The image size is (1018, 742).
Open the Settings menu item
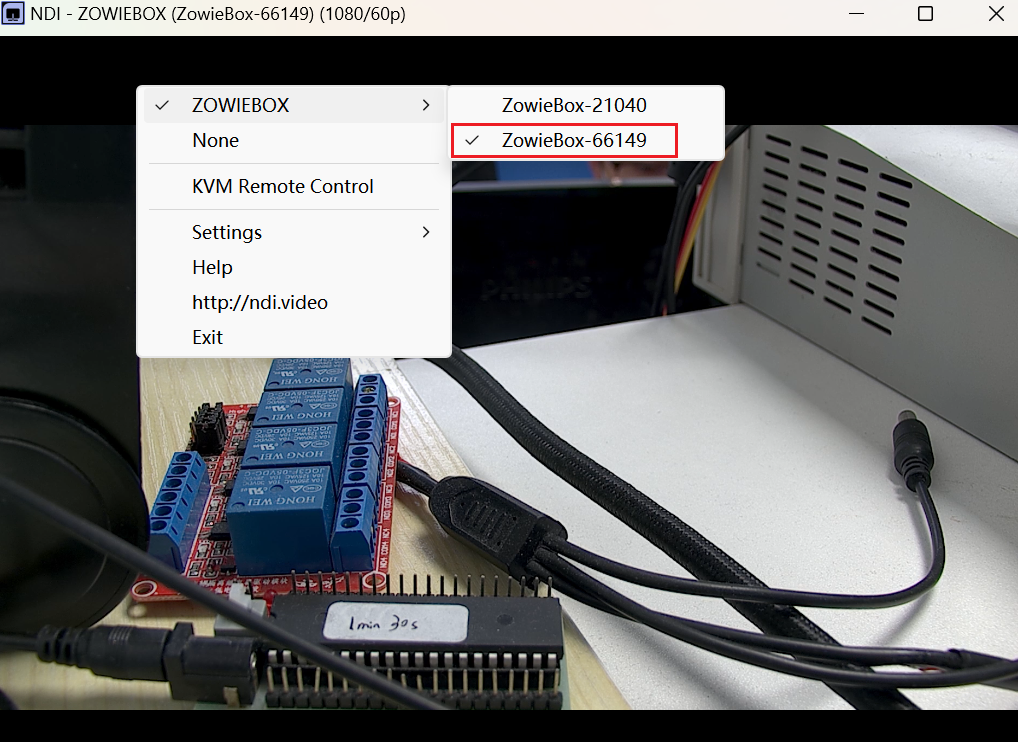(x=227, y=232)
